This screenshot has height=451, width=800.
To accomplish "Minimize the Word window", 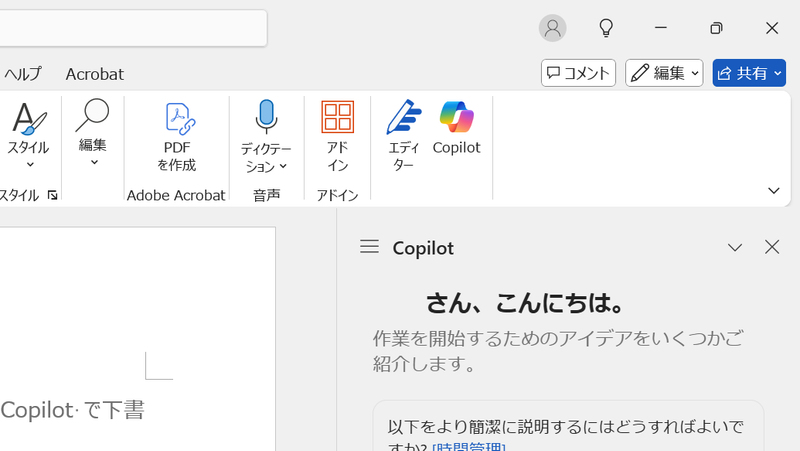I will pyautogui.click(x=661, y=28).
